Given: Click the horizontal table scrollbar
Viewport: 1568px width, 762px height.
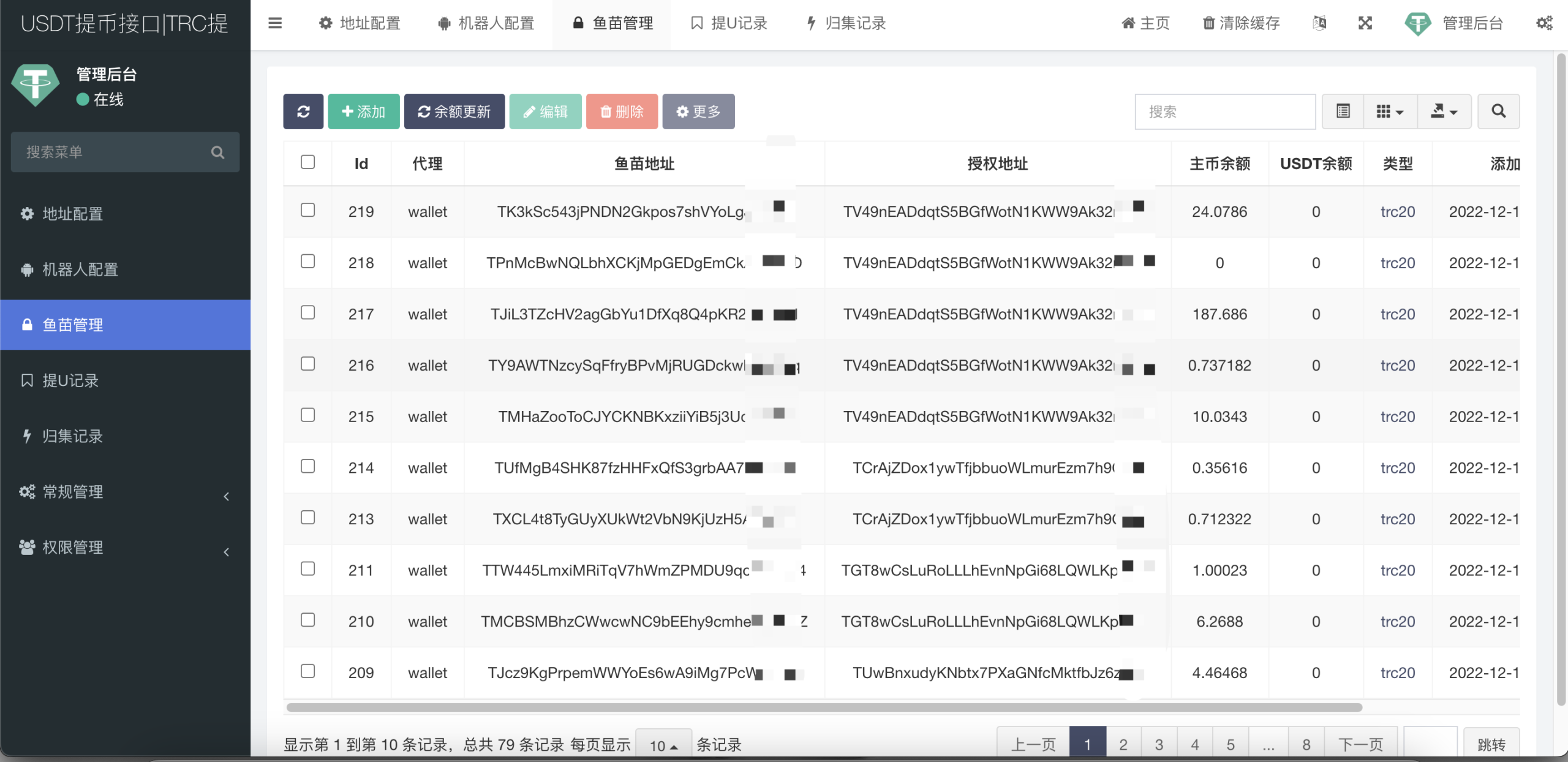Looking at the screenshot, I should 824,707.
